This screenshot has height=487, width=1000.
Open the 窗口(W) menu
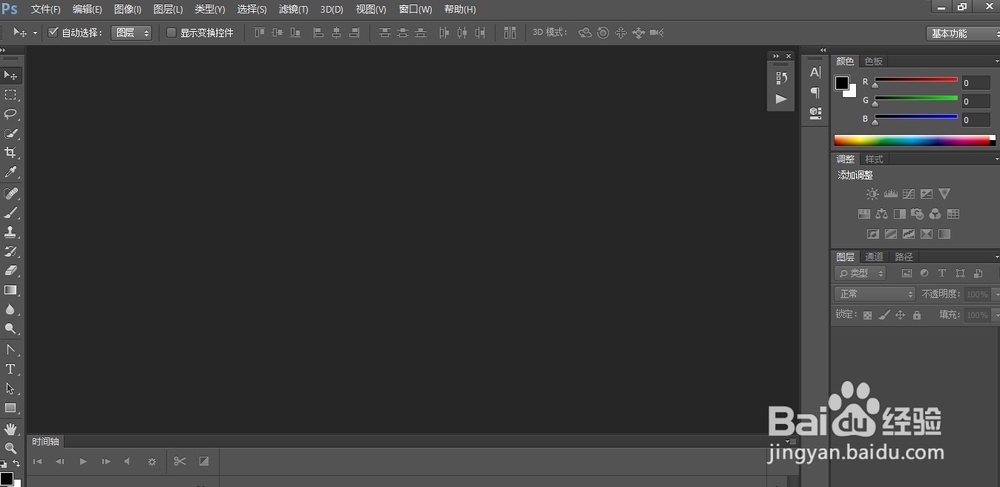pos(415,10)
